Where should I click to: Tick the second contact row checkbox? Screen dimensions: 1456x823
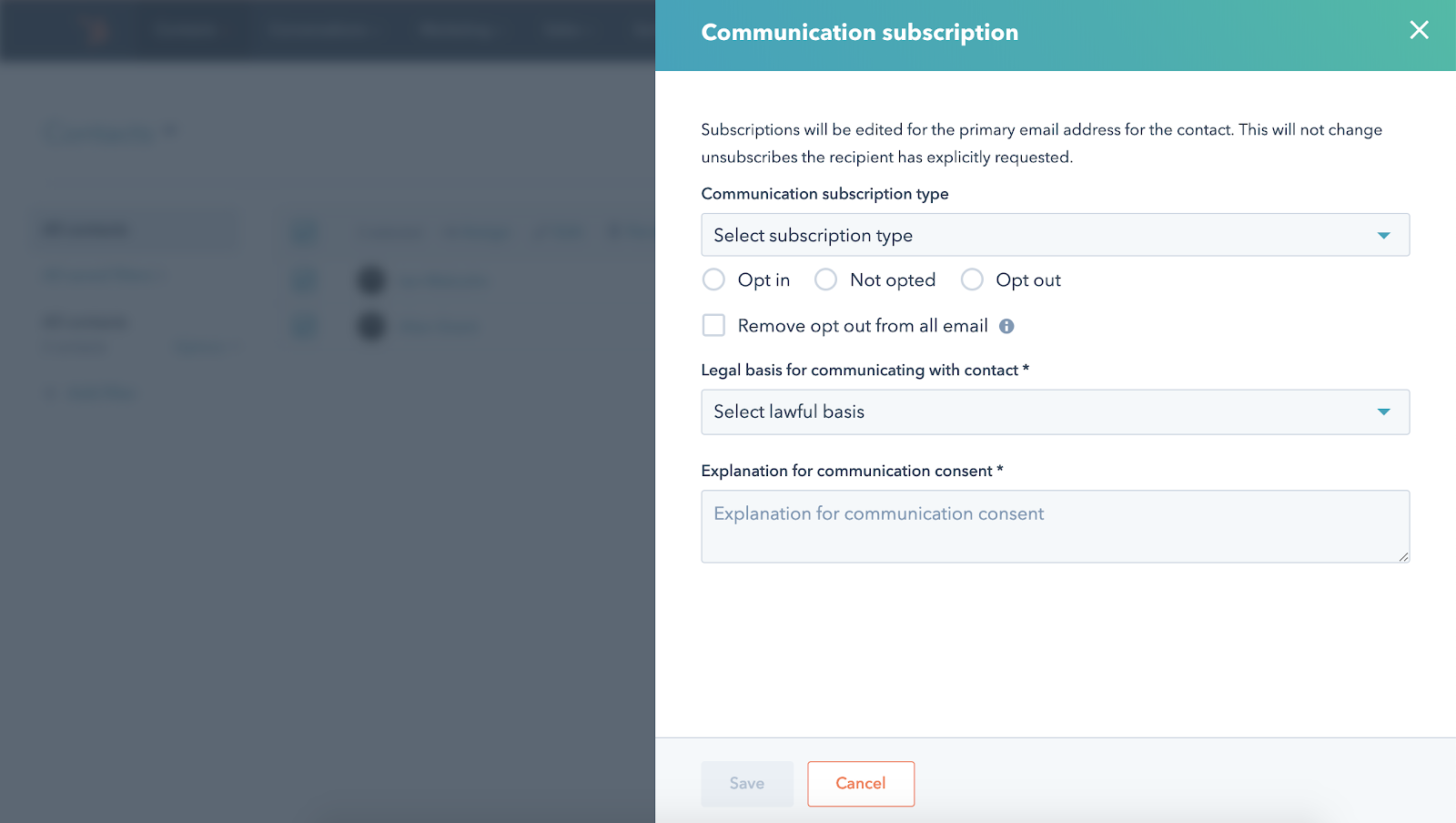(304, 326)
